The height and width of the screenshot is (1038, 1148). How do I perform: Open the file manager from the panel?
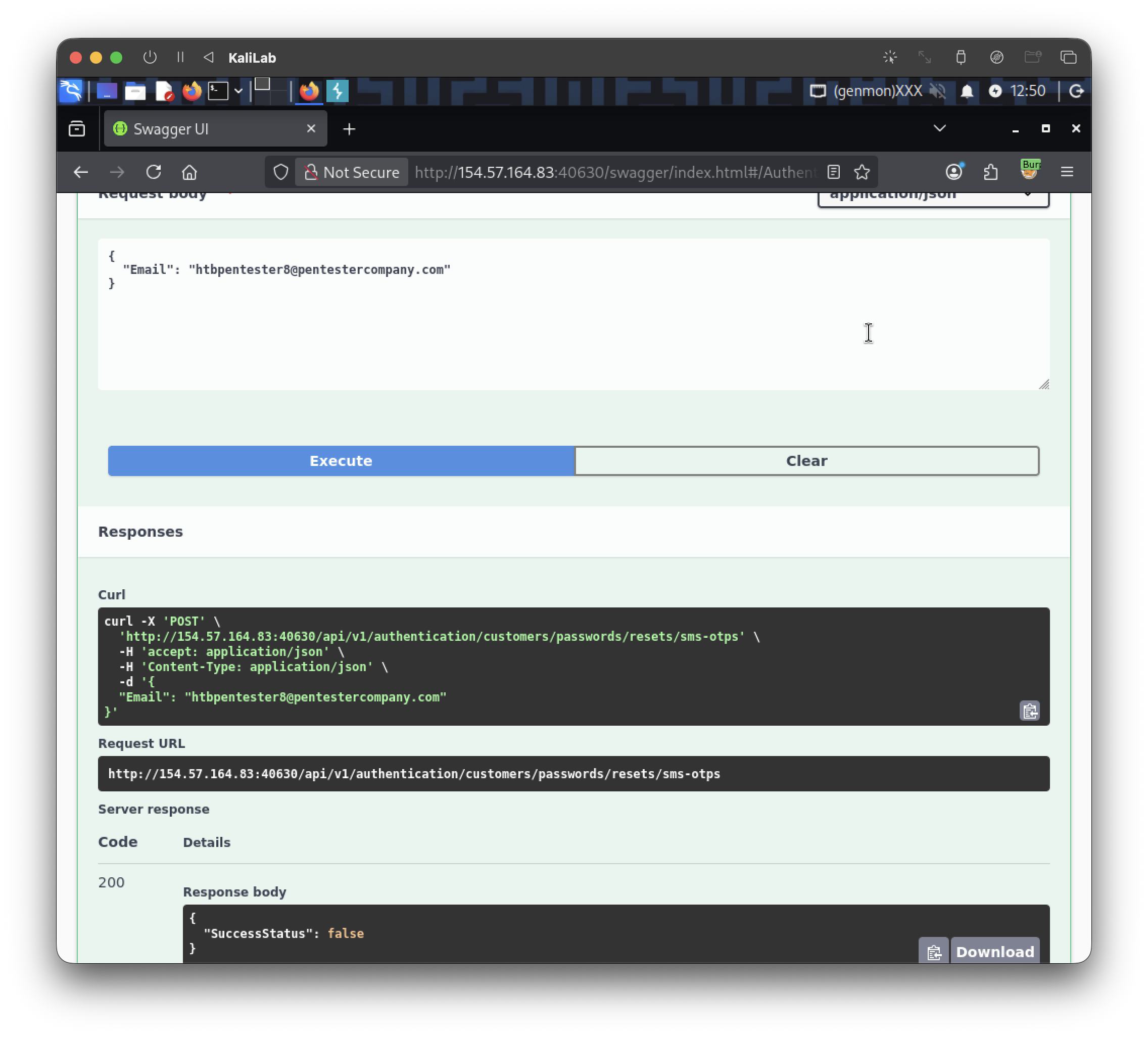click(135, 91)
